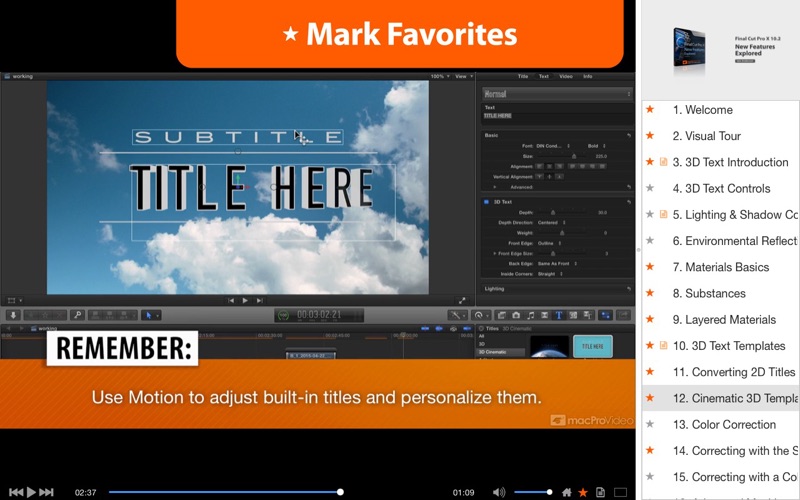Switch to fullscreen with rectangle icon
The image size is (800, 500).
[x=620, y=492]
